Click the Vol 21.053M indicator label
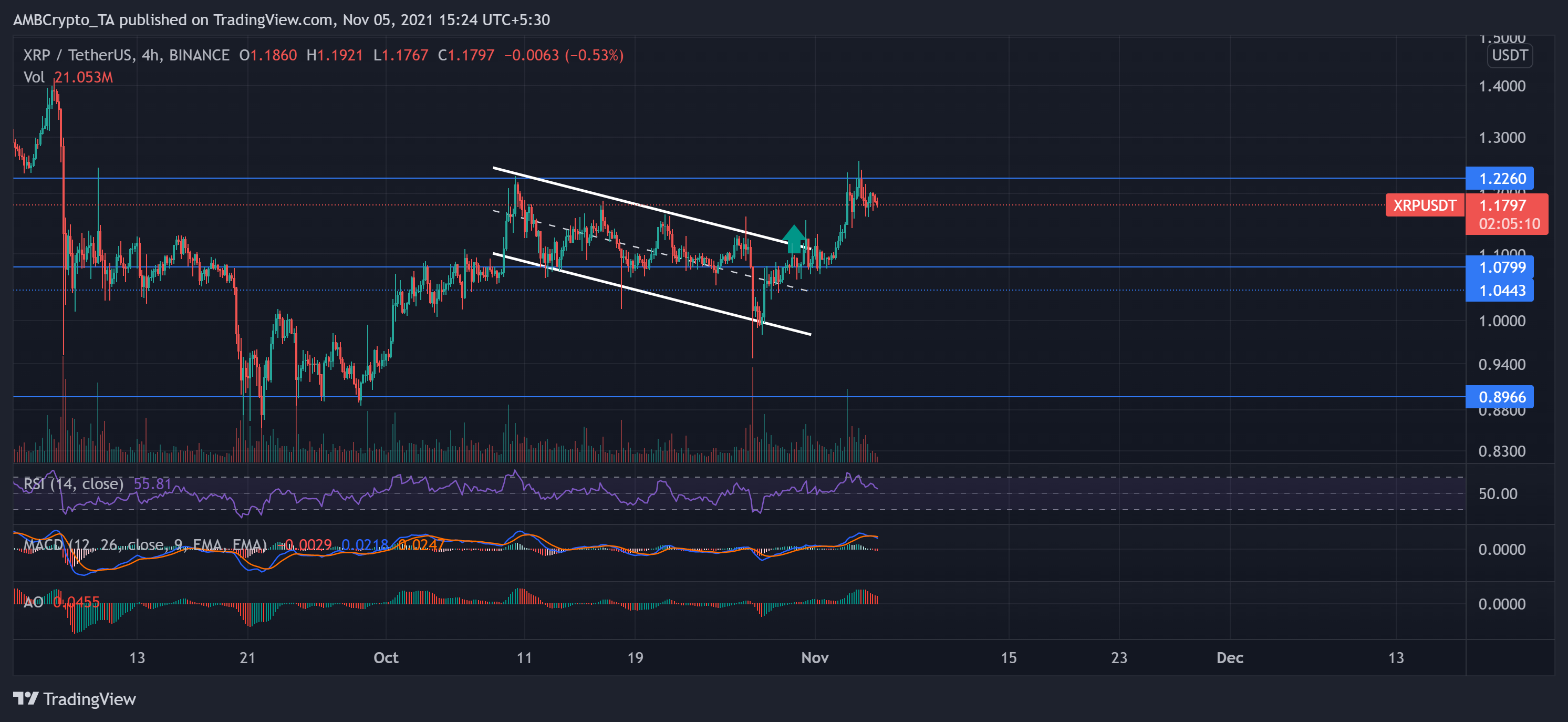The height and width of the screenshot is (722, 1568). [68, 77]
